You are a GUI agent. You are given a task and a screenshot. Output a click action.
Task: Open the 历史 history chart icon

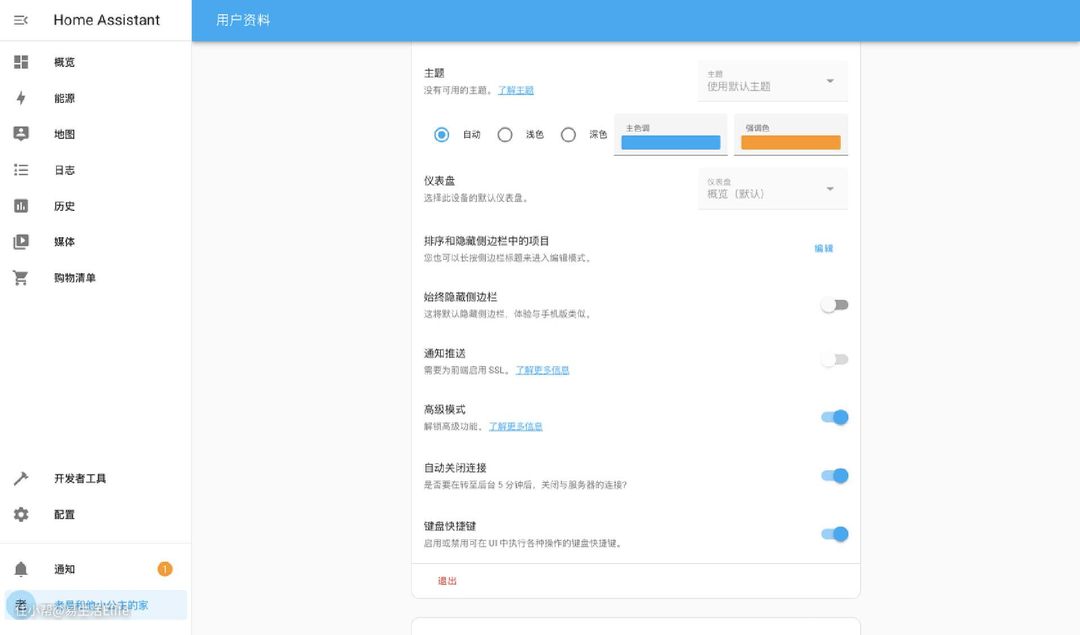click(21, 206)
